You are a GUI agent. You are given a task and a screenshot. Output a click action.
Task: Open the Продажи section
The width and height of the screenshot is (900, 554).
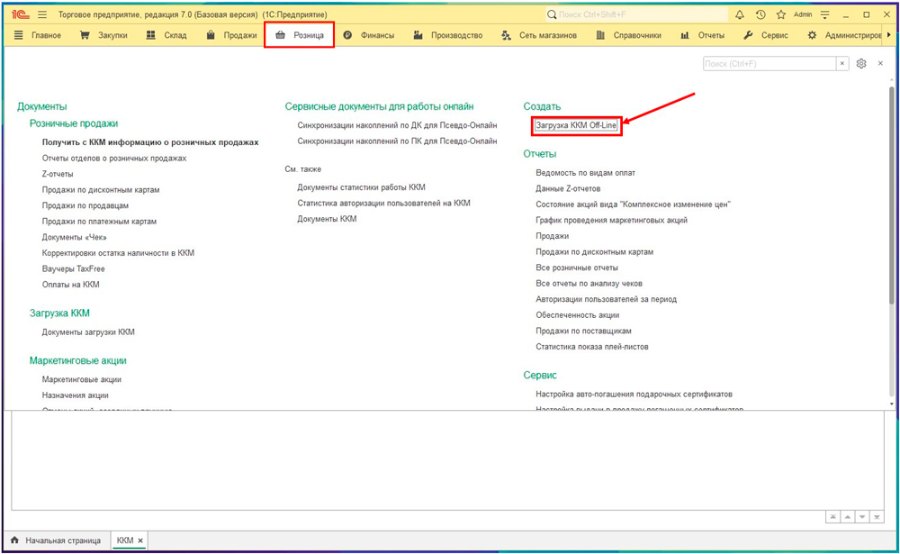pyautogui.click(x=240, y=35)
